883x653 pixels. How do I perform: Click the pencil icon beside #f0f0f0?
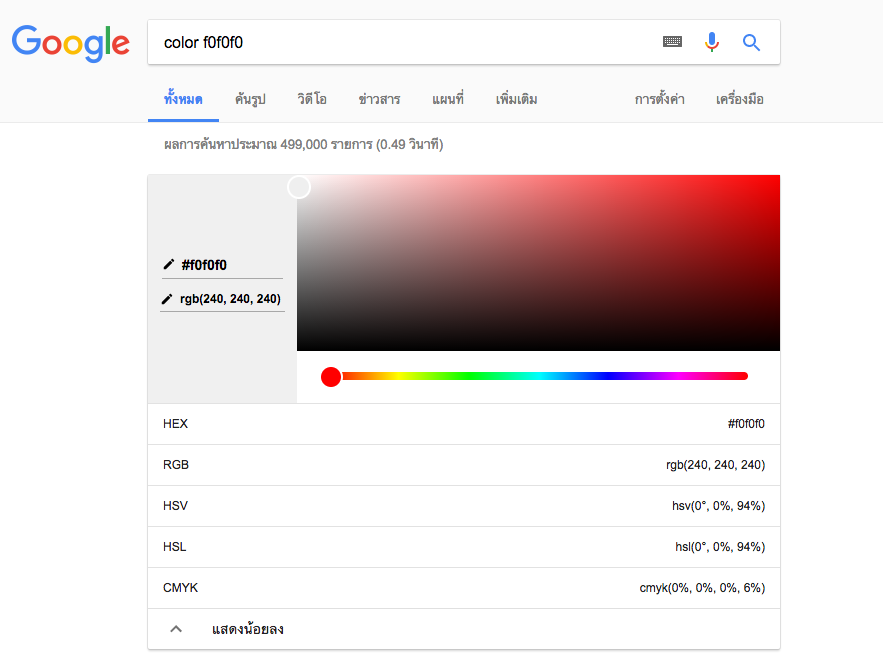tap(168, 264)
